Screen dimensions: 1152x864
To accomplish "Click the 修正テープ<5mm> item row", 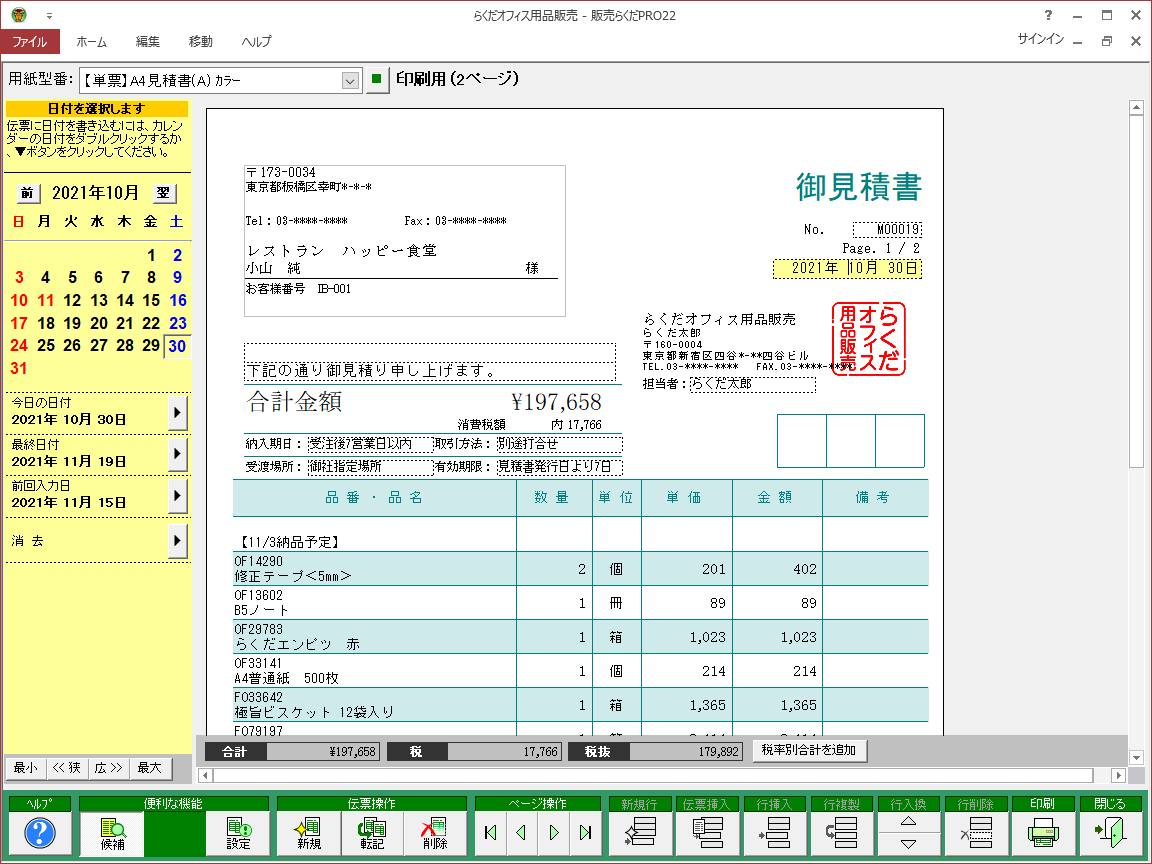I will point(580,569).
